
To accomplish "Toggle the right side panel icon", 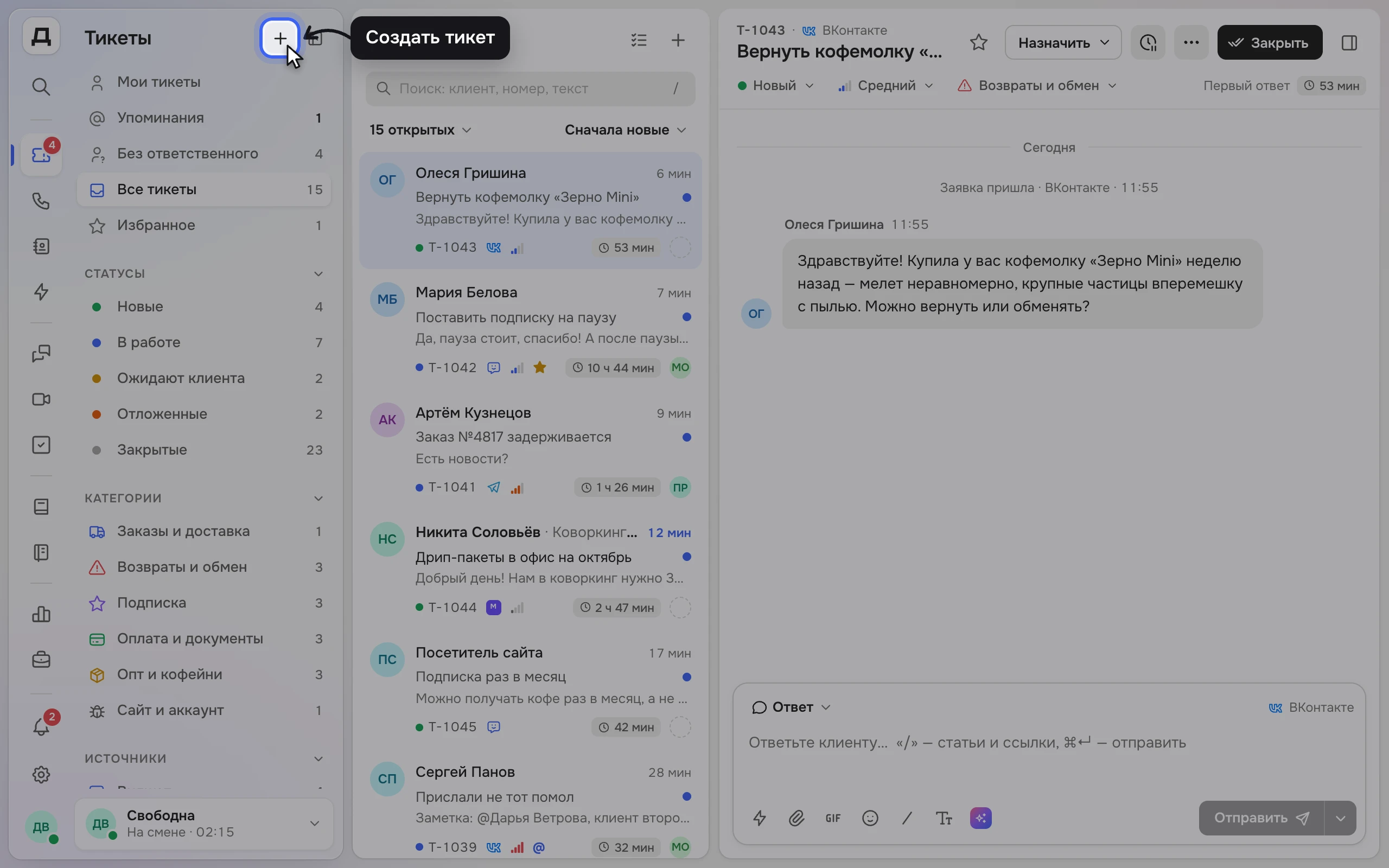I will [x=1349, y=42].
